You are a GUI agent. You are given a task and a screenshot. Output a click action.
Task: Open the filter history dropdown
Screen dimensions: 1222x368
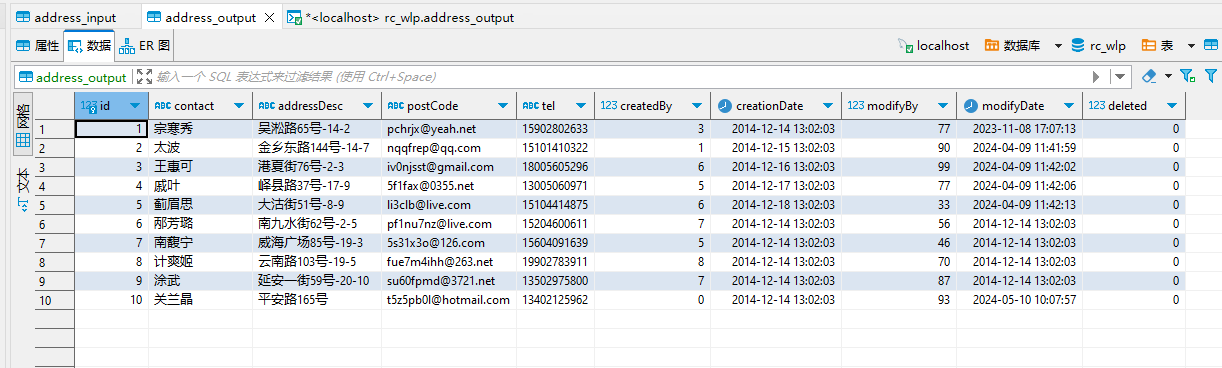[1120, 77]
